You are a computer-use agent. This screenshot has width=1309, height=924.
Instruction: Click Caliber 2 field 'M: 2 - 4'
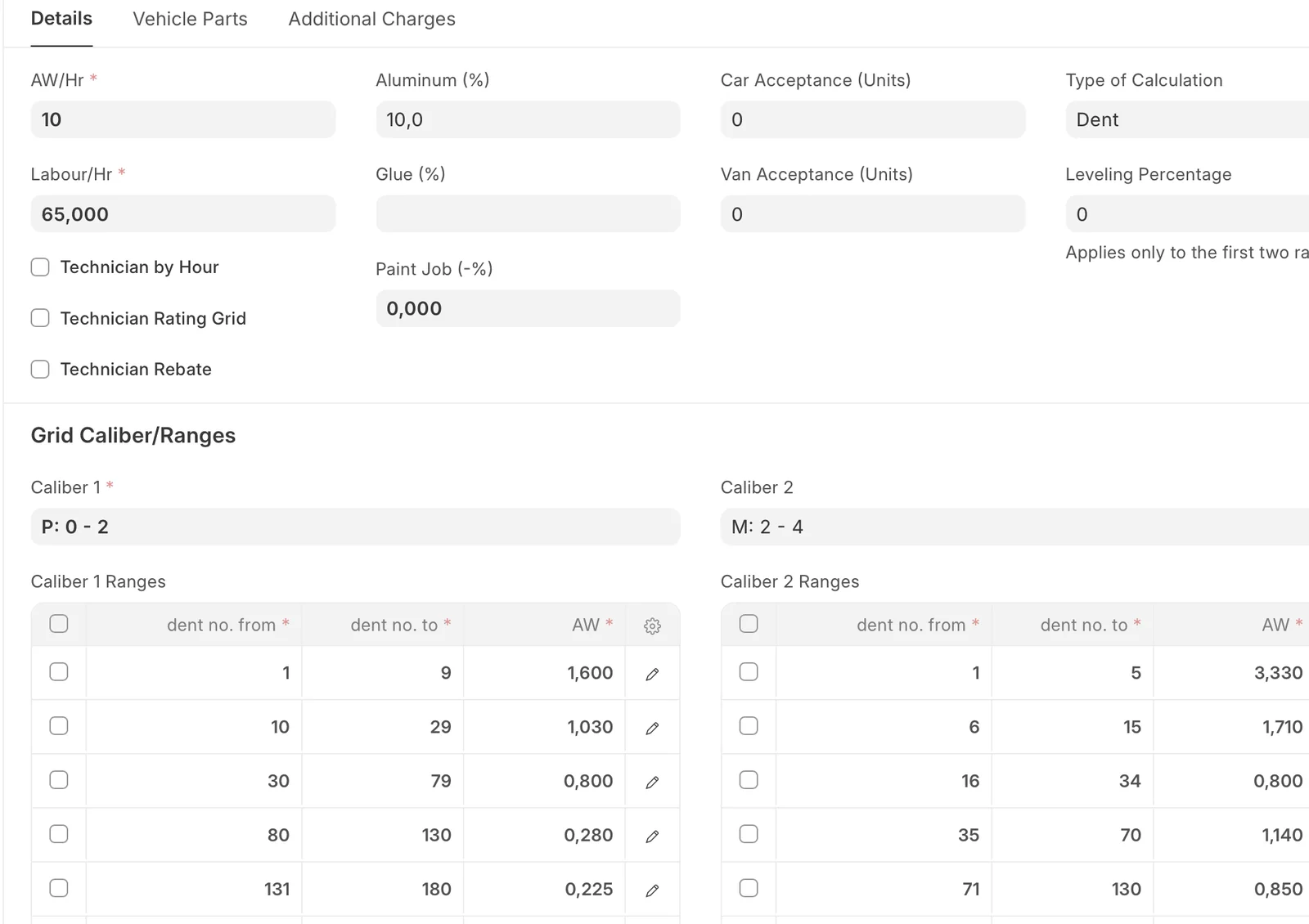pos(1014,527)
